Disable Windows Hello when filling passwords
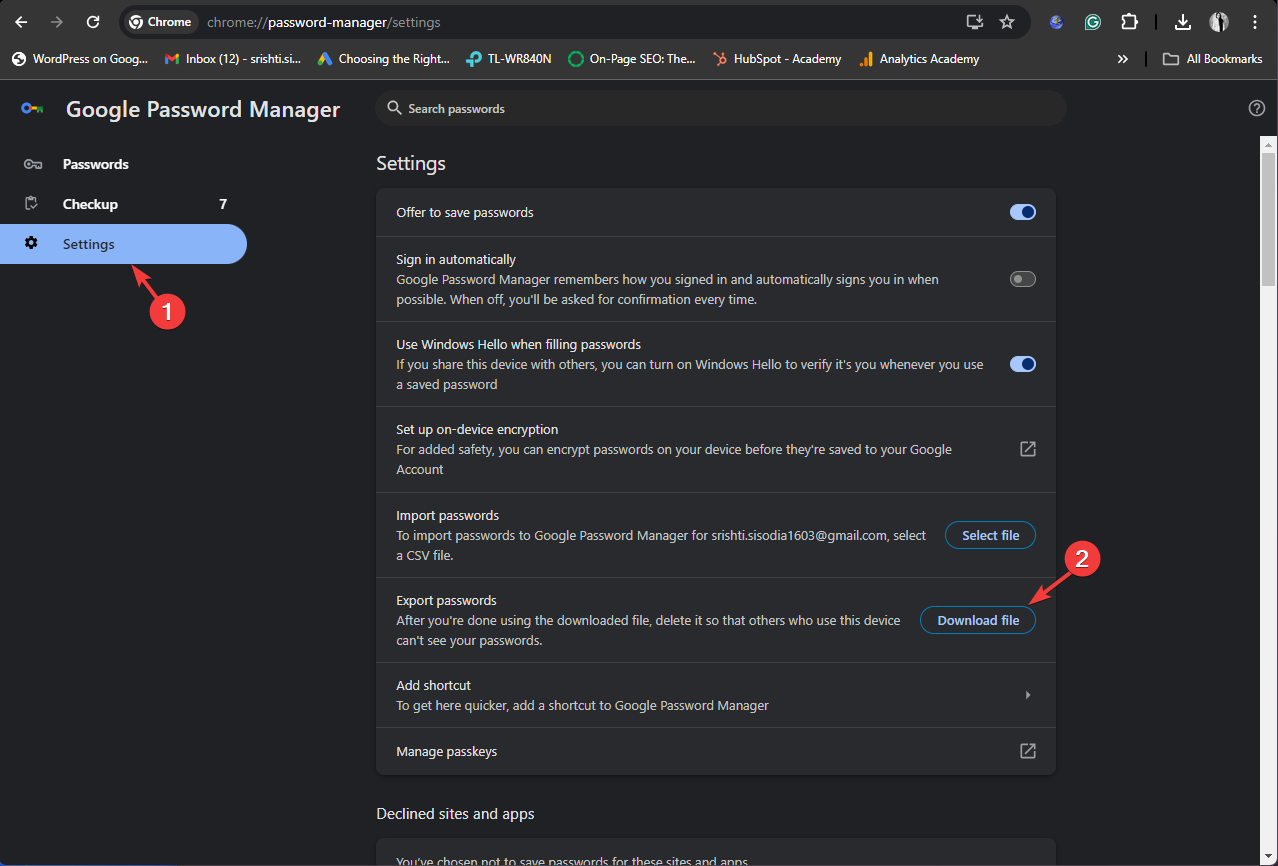The width and height of the screenshot is (1278, 866). [x=1022, y=364]
